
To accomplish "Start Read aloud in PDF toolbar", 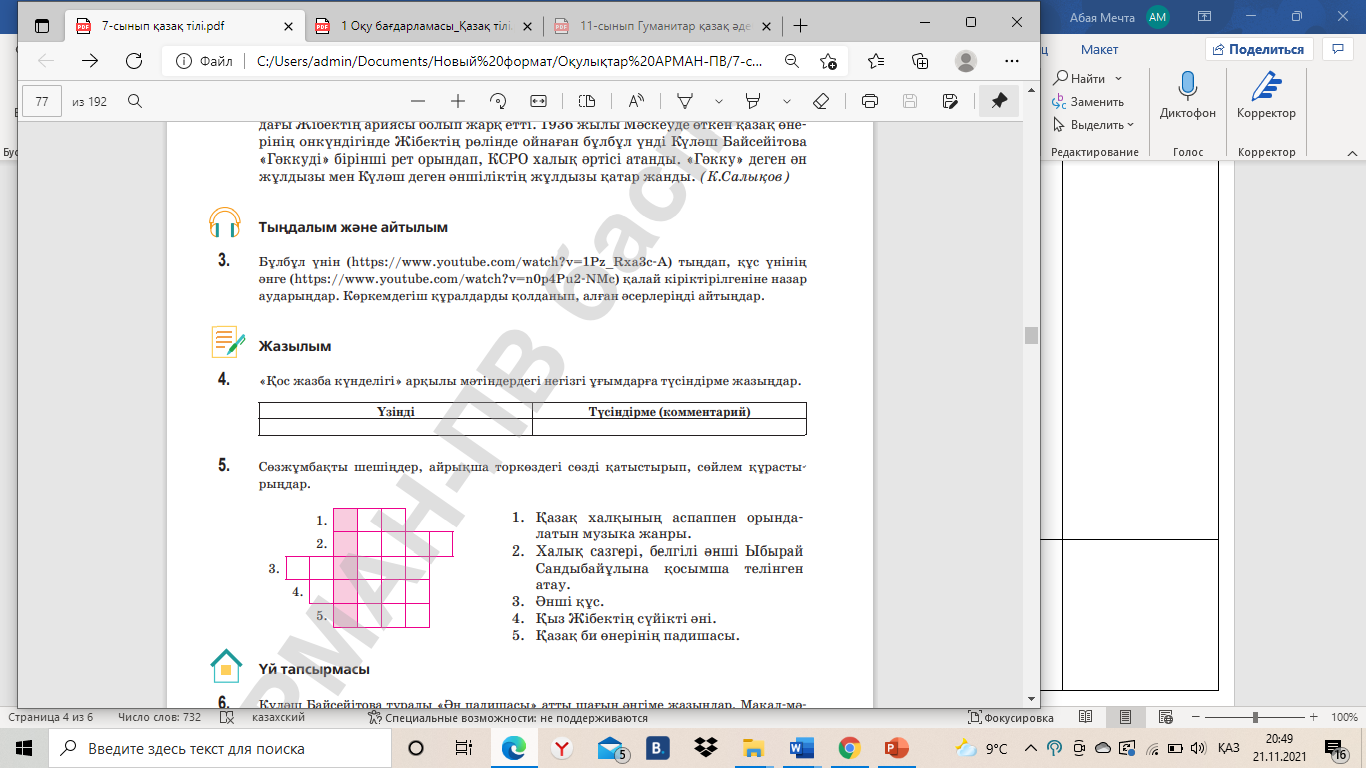I will click(636, 101).
